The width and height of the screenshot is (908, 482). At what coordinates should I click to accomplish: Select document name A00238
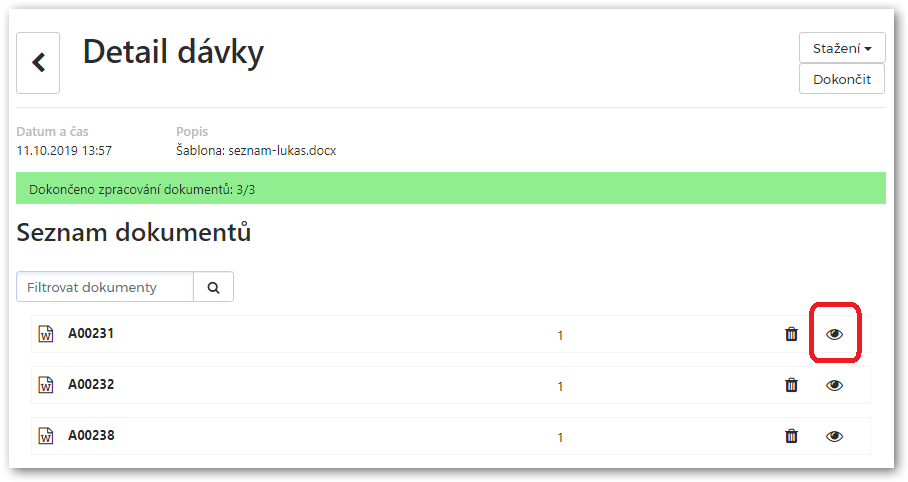point(91,436)
